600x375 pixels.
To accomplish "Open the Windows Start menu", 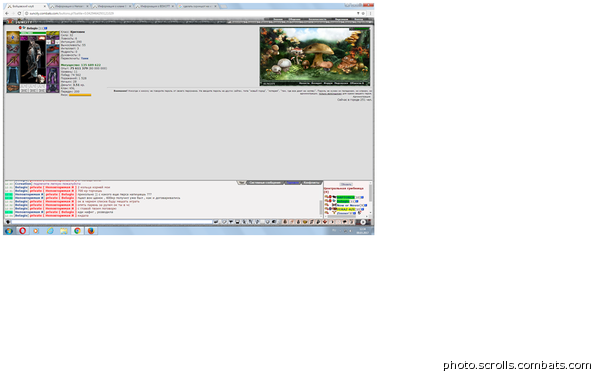I will tap(9, 231).
